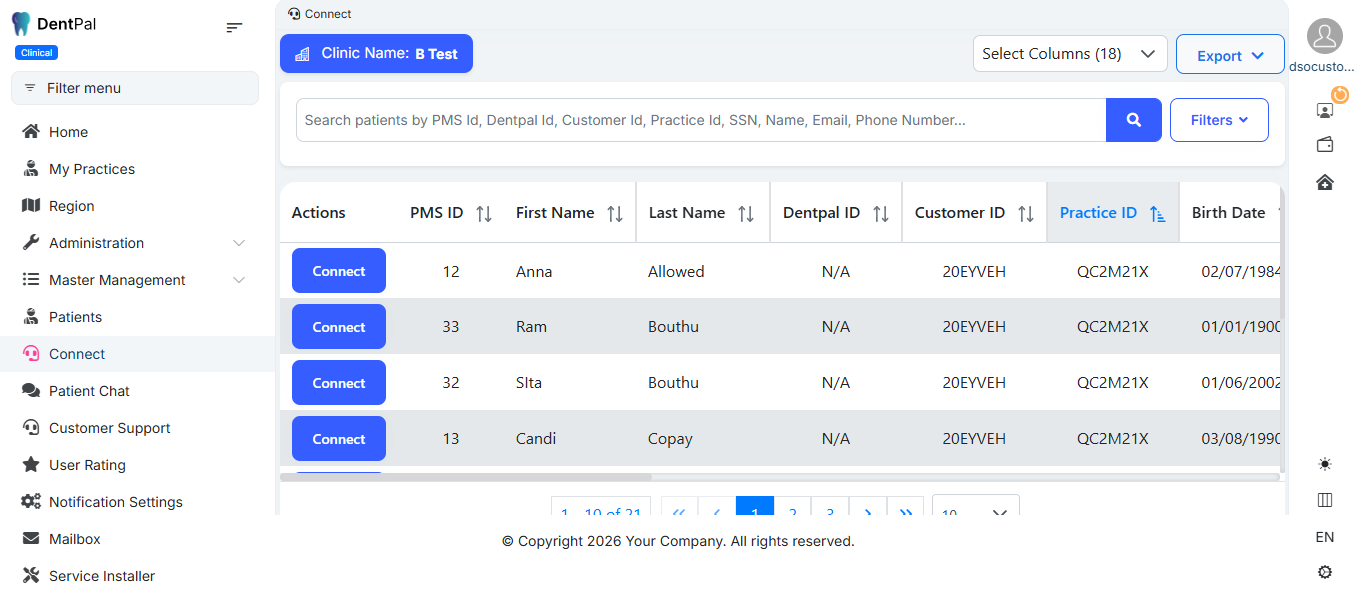Click the horizontal table scrollbar
The width and height of the screenshot is (1361, 599).
tap(466, 477)
